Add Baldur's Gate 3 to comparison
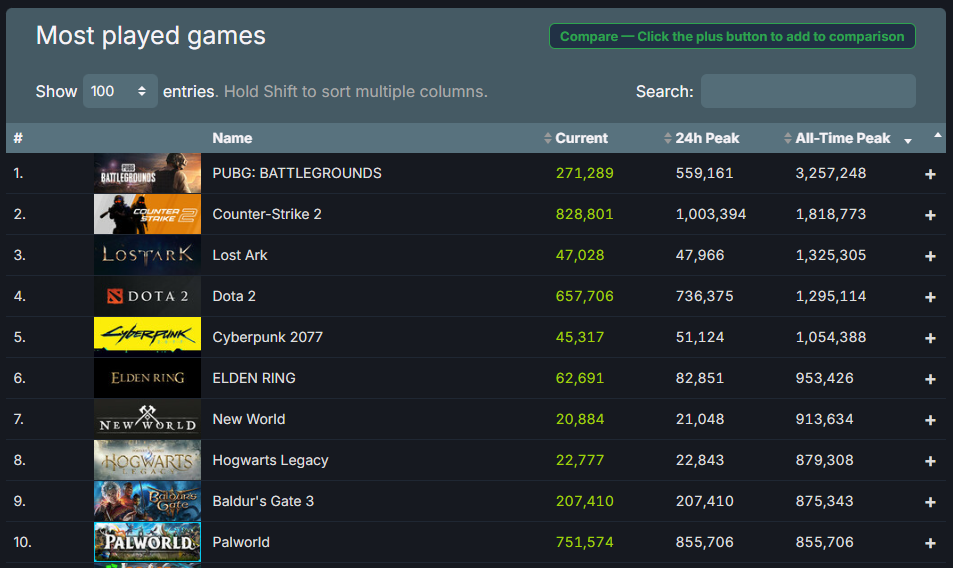Viewport: 953px width, 568px height. [930, 502]
